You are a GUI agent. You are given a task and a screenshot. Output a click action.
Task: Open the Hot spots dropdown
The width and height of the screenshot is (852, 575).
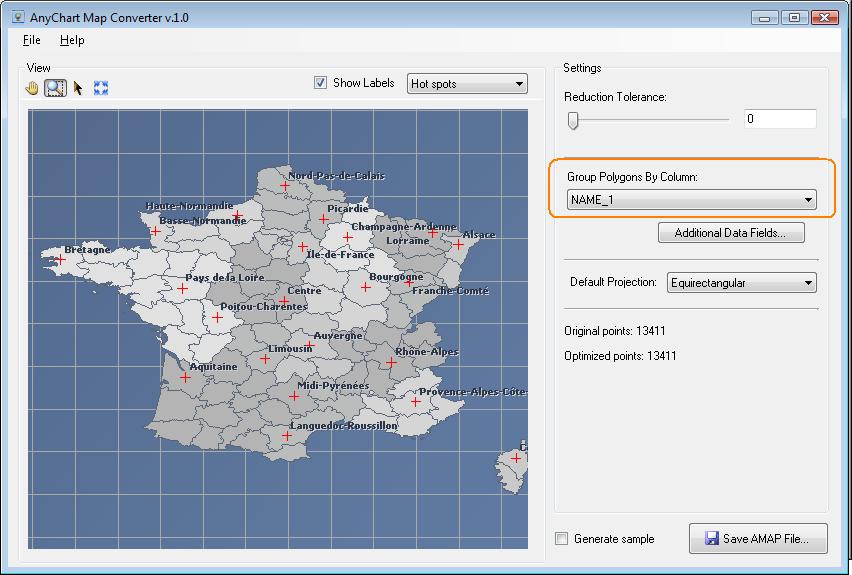[467, 84]
